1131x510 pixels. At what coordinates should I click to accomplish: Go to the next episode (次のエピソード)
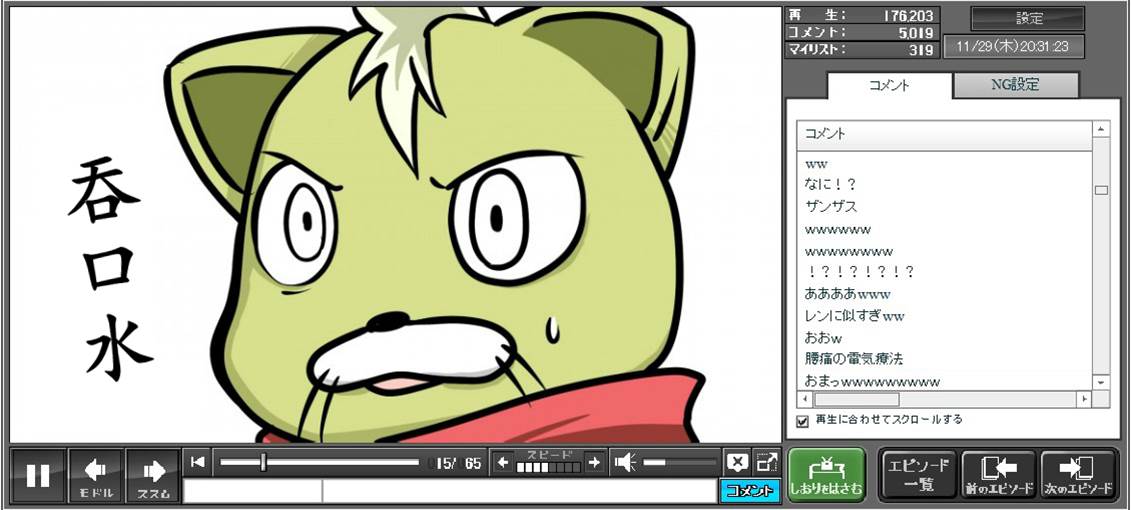(x=1078, y=475)
